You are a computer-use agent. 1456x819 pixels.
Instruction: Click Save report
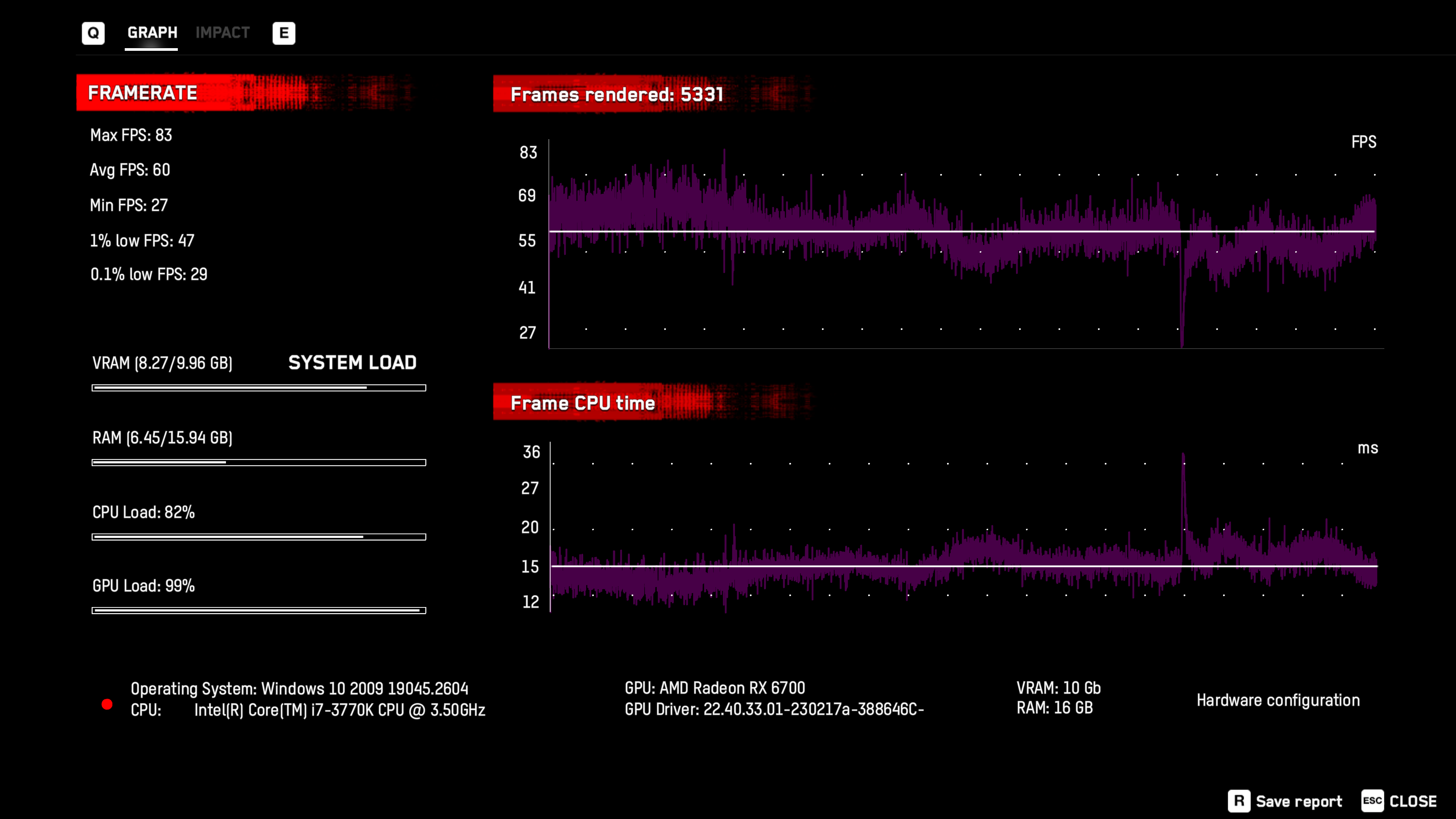coord(1299,802)
